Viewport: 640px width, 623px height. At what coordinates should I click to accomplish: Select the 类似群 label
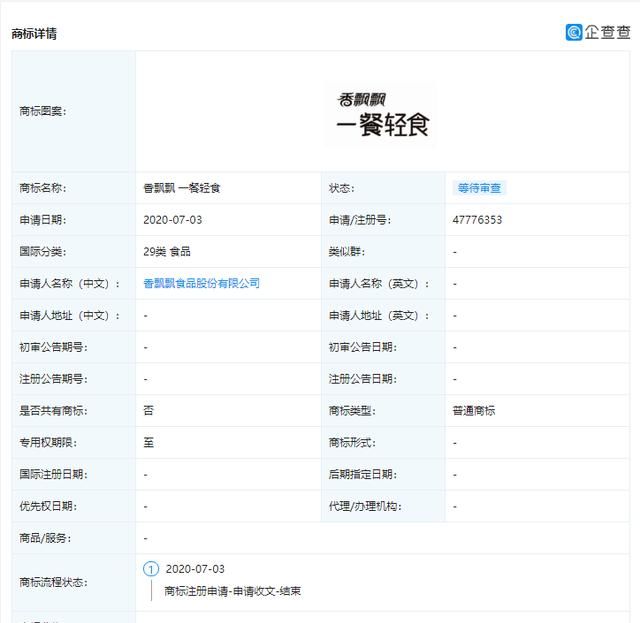pos(347,251)
